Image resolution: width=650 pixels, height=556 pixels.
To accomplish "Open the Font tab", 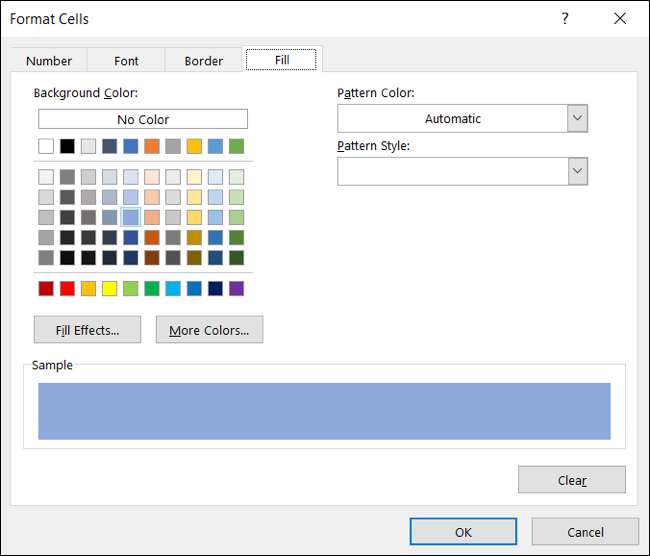I will [126, 60].
